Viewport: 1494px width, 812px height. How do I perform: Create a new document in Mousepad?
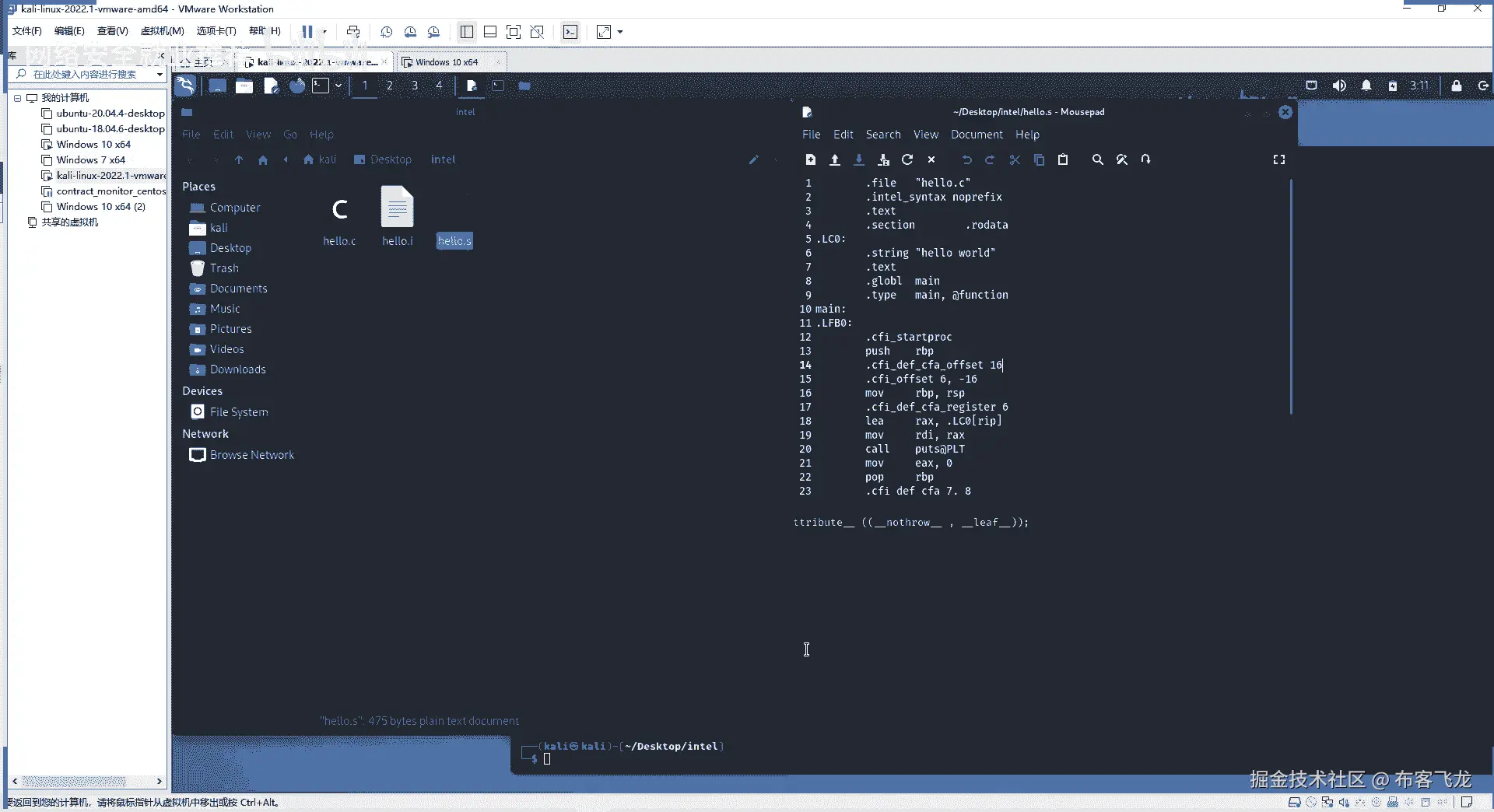pos(810,159)
